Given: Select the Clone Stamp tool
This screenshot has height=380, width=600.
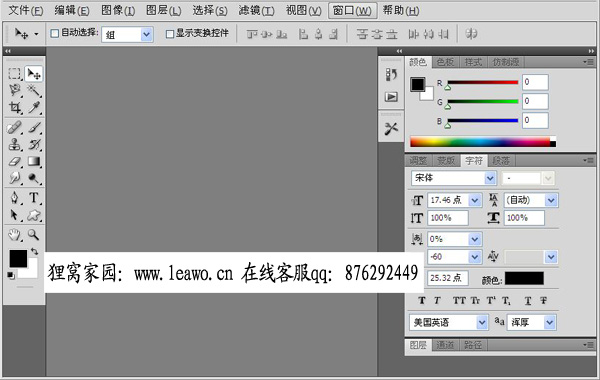Looking at the screenshot, I should pyautogui.click(x=15, y=144).
